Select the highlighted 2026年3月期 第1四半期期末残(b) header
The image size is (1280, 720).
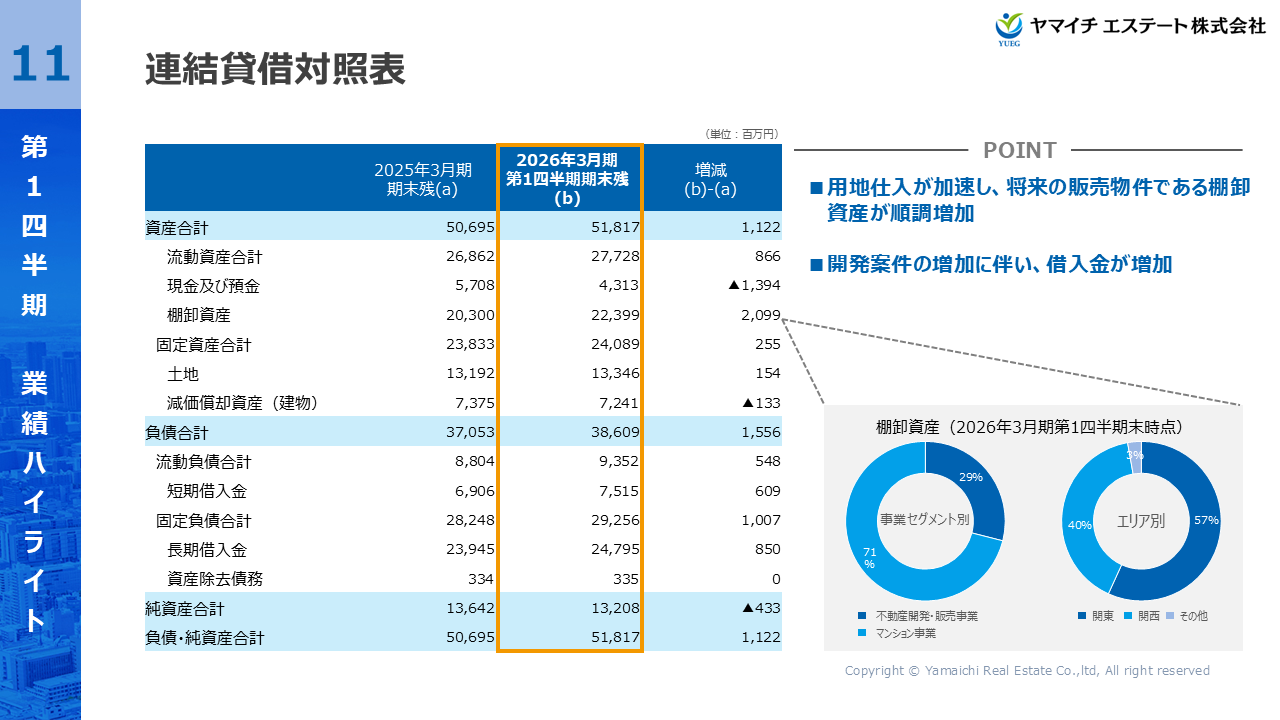tap(568, 178)
